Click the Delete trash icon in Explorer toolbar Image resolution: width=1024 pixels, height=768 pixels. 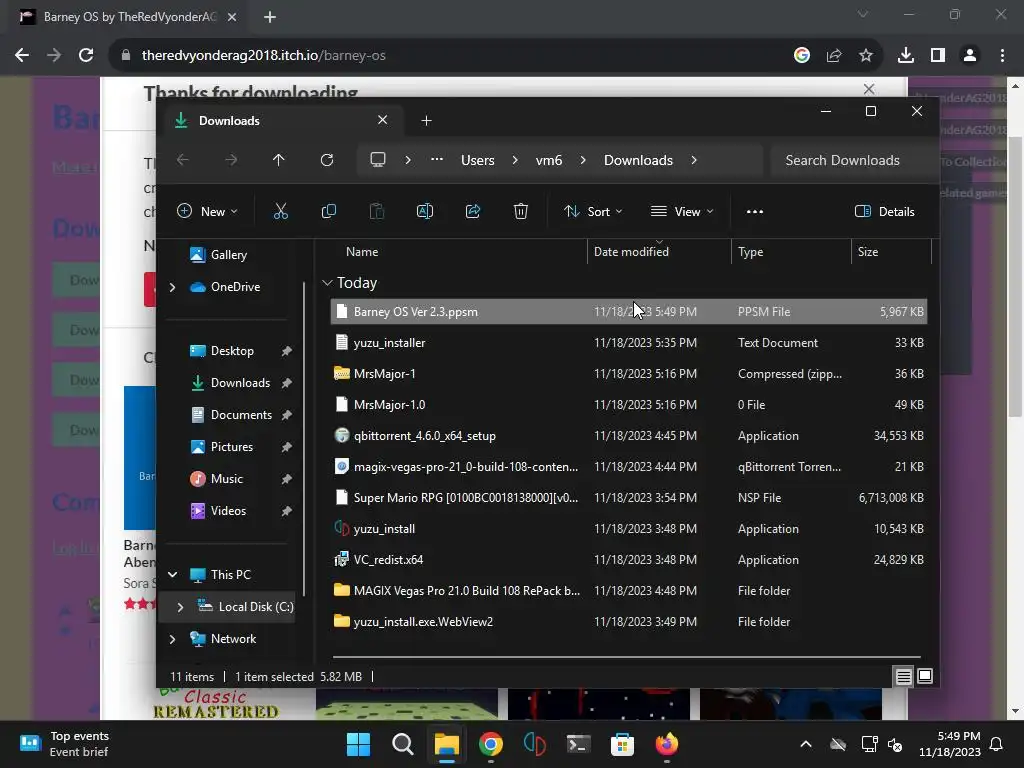pyautogui.click(x=520, y=211)
